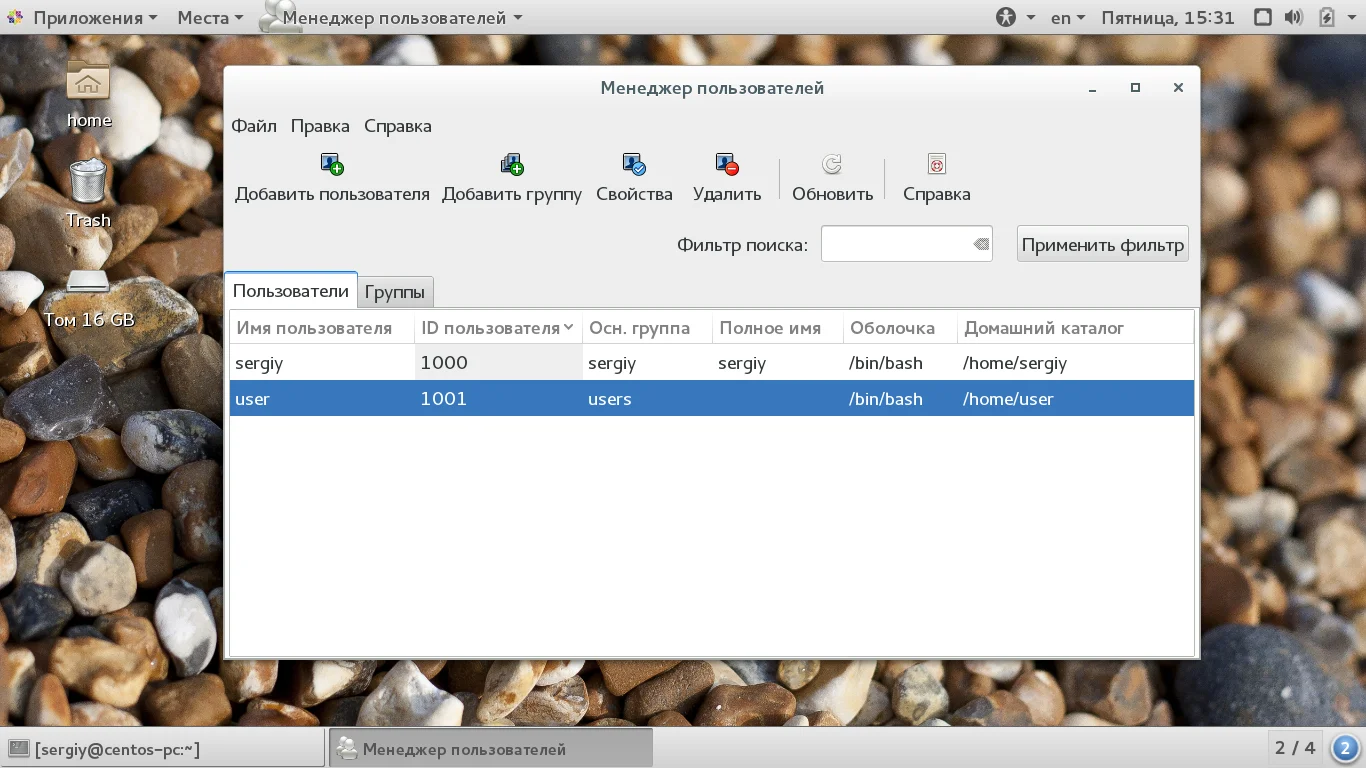Sort by ID пользователя column header
The height and width of the screenshot is (768, 1366).
pyautogui.click(x=498, y=328)
